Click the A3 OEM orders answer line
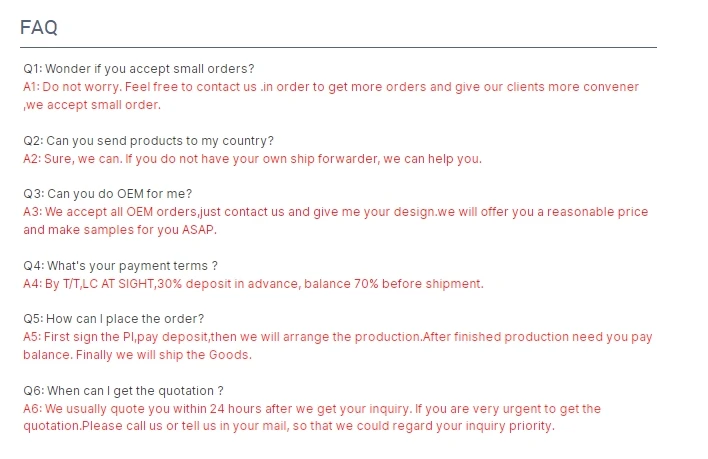Viewport: 708px width, 459px height. (x=335, y=212)
